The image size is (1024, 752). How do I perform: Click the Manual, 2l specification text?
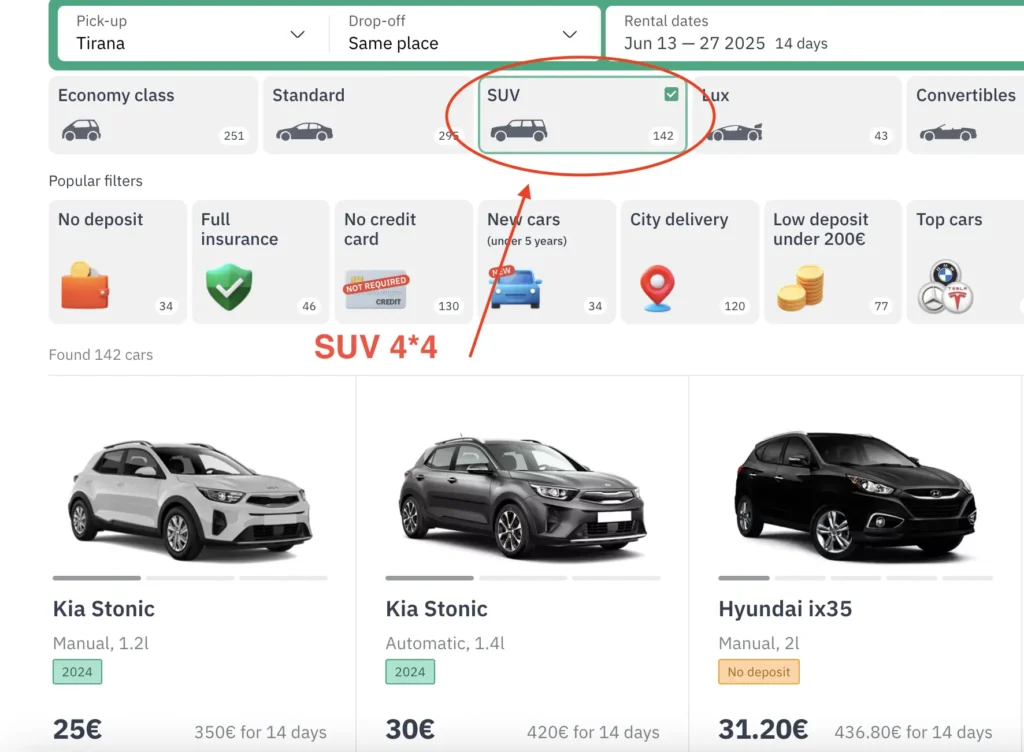(x=759, y=644)
